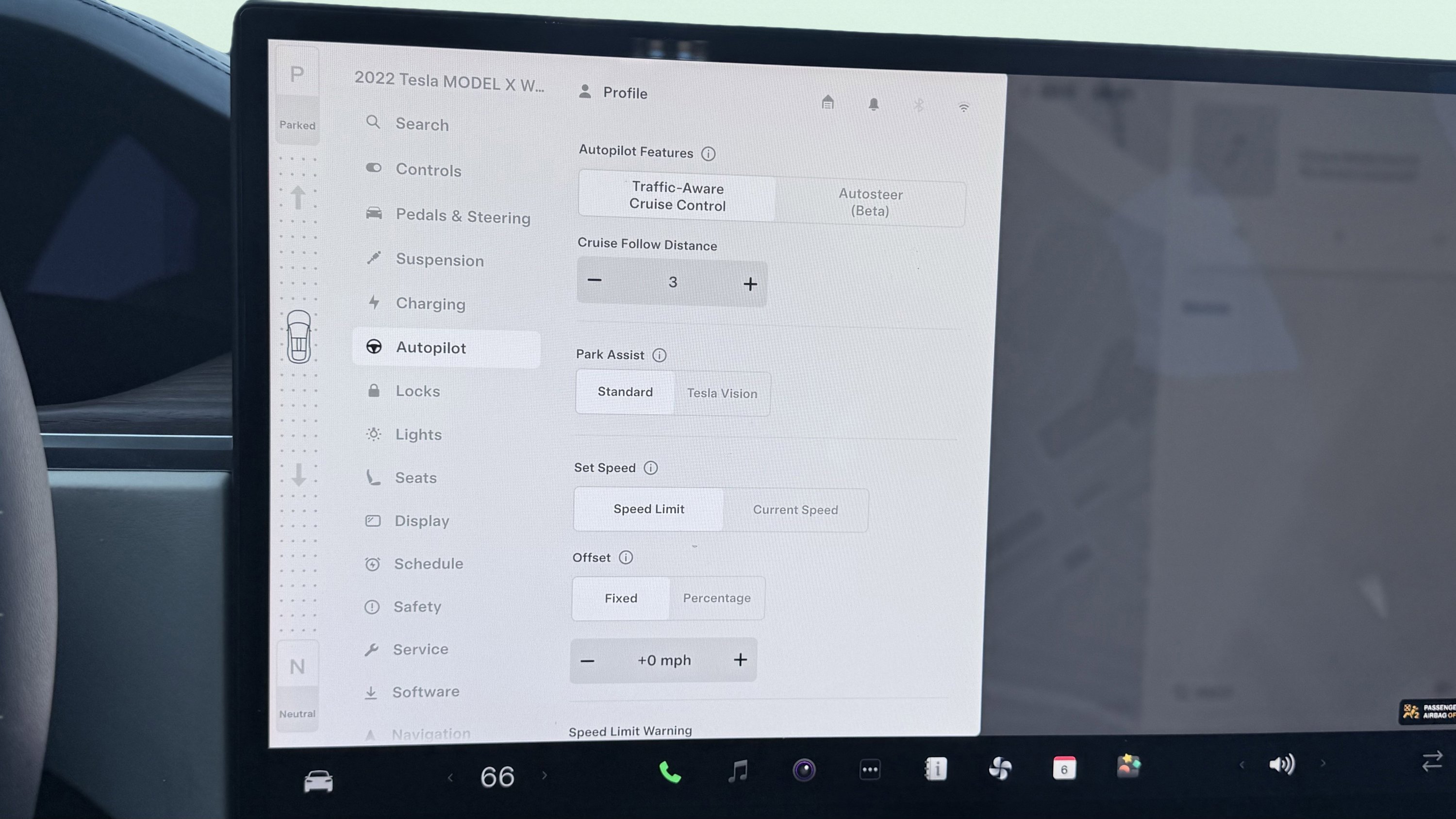The width and height of the screenshot is (1456, 819).
Task: Open the Calendar app
Action: point(1064,769)
